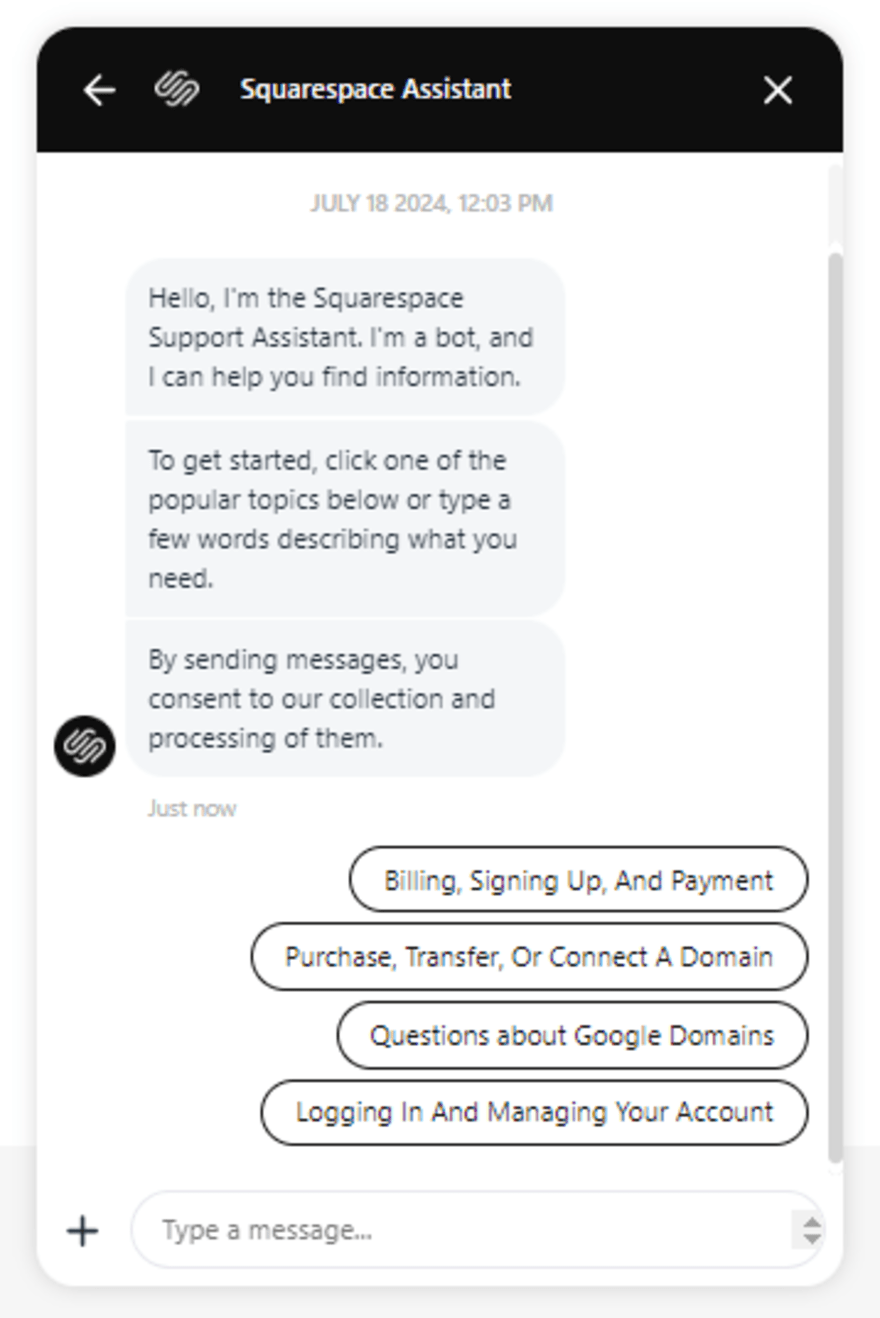880x1318 pixels.
Task: Click the Type a message input field
Action: coord(400,1230)
